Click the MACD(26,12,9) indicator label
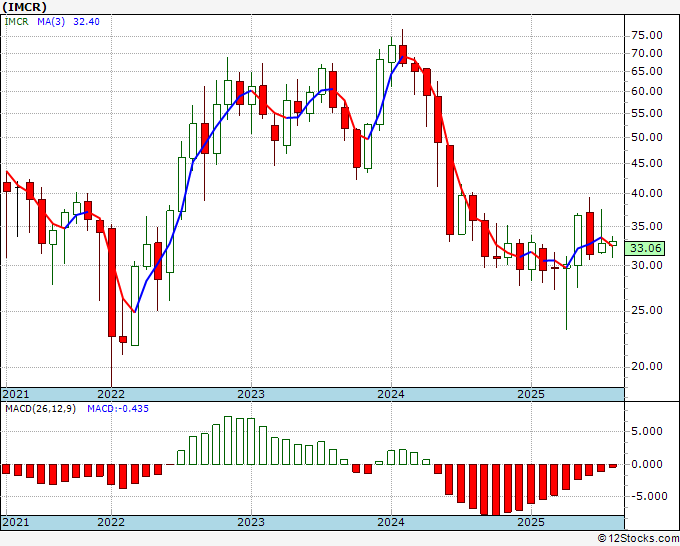The image size is (680, 546). click(x=40, y=409)
